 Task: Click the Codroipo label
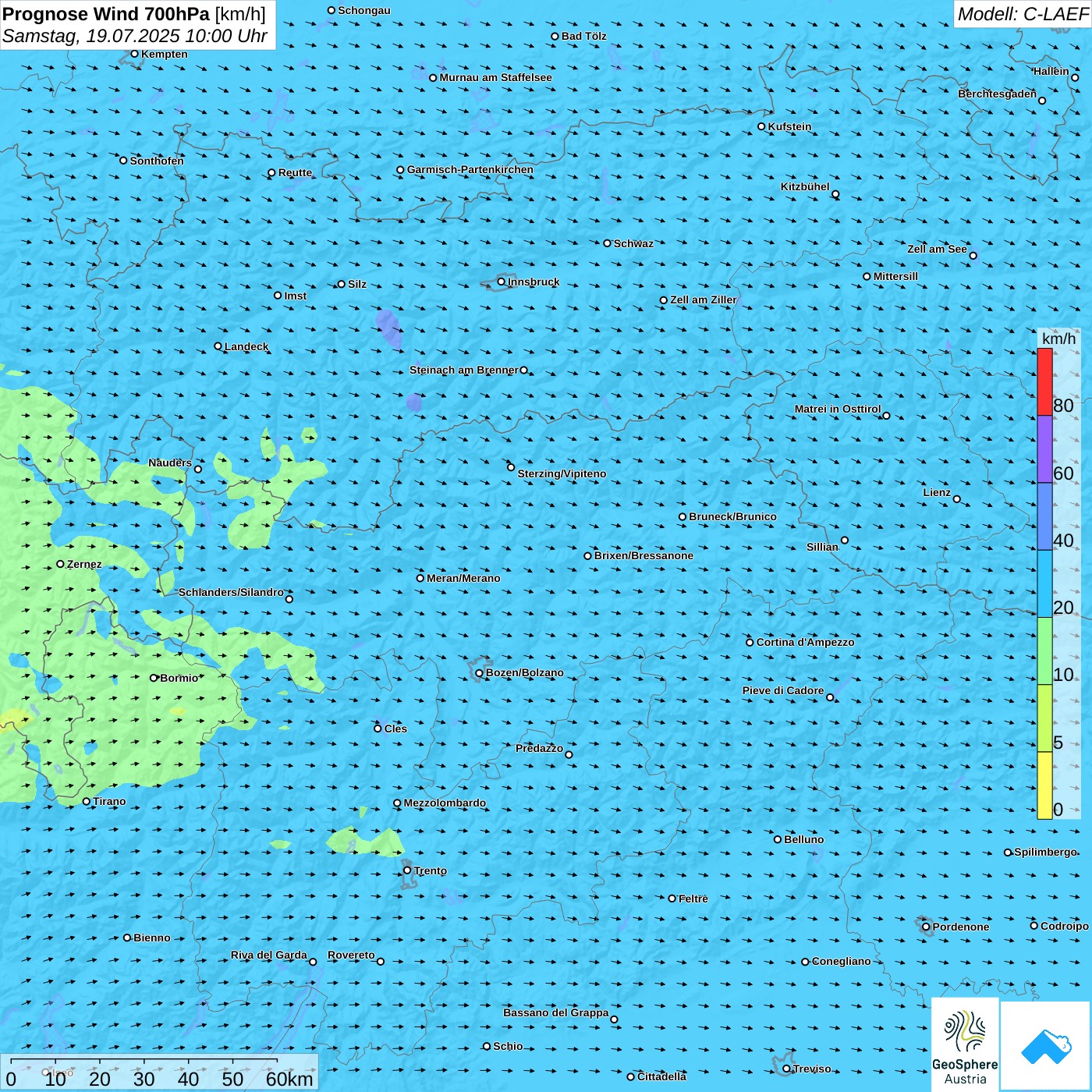[x=1065, y=926]
